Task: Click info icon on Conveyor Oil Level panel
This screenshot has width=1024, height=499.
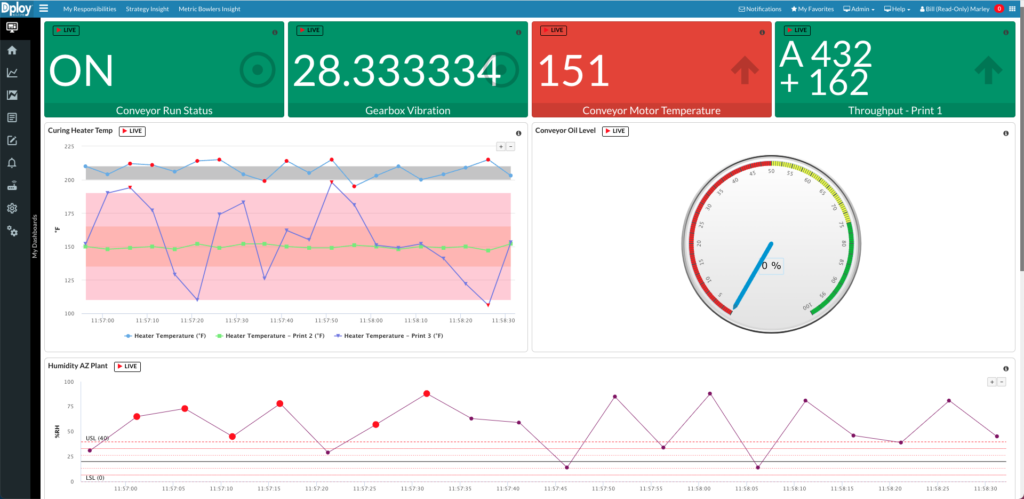Action: [x=1005, y=133]
